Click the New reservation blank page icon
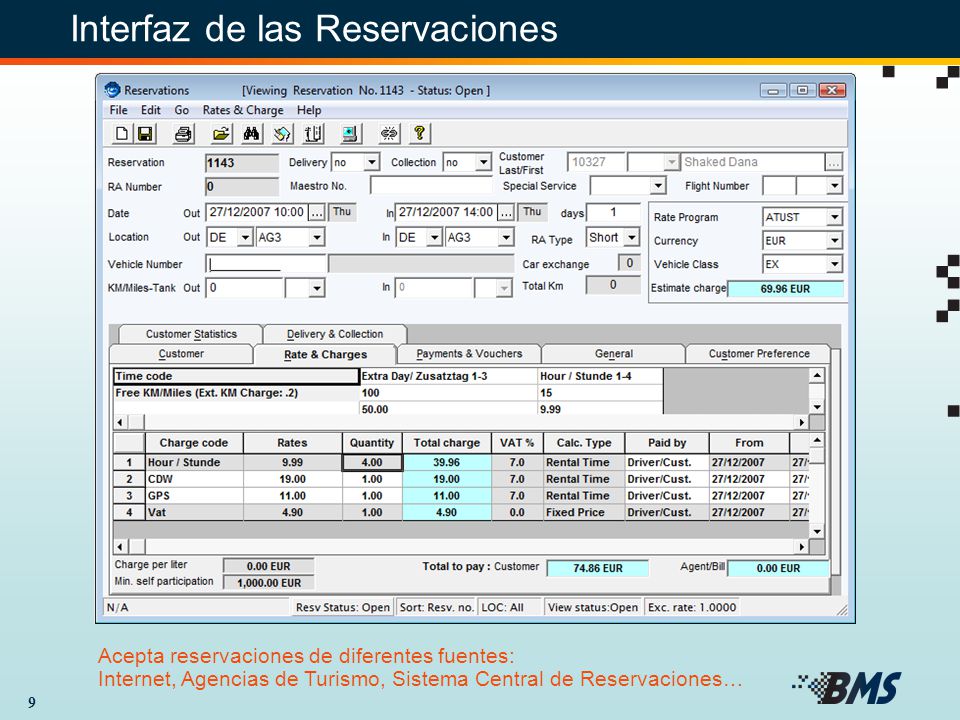Screen dimensions: 960x720 point(122,133)
